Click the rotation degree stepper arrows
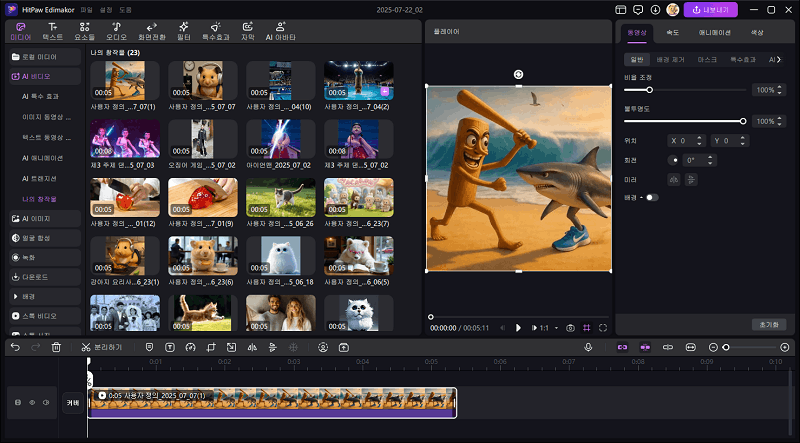The height and width of the screenshot is (443, 800). point(710,160)
